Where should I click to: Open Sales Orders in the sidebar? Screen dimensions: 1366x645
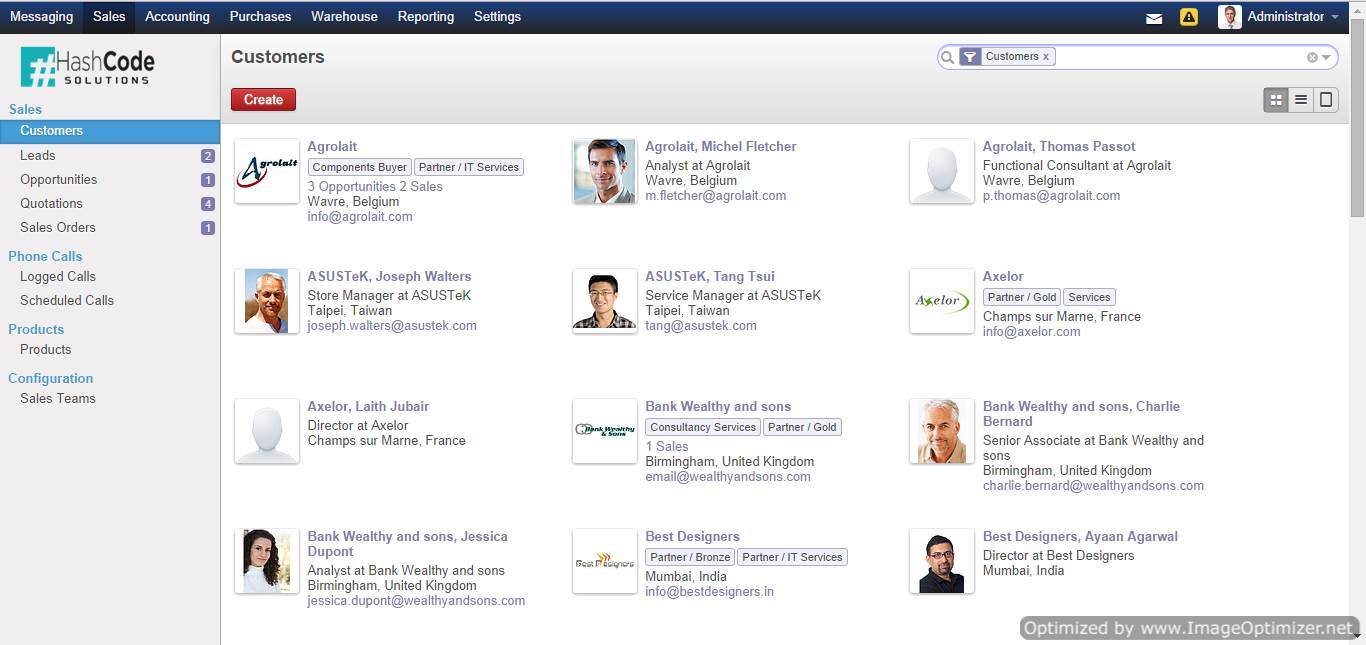point(110,227)
